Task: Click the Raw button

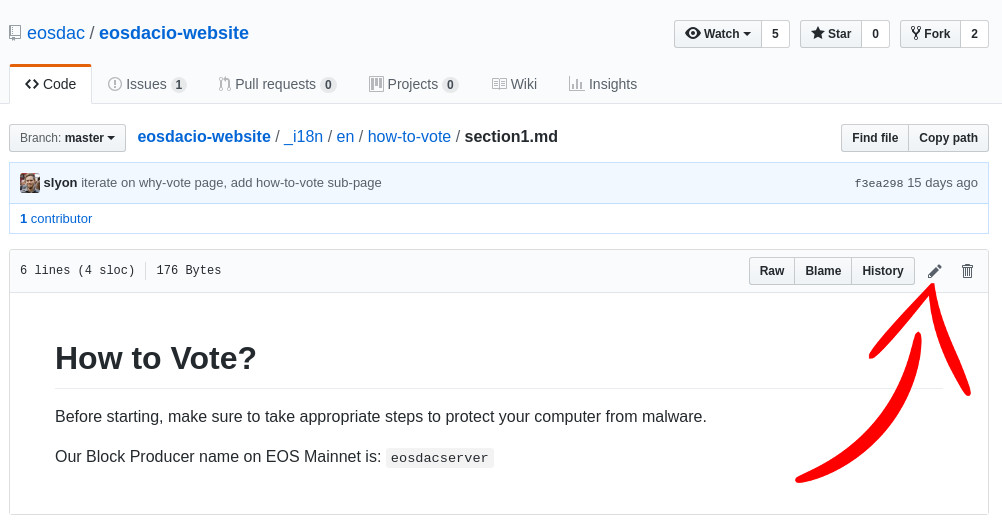Action: (772, 271)
